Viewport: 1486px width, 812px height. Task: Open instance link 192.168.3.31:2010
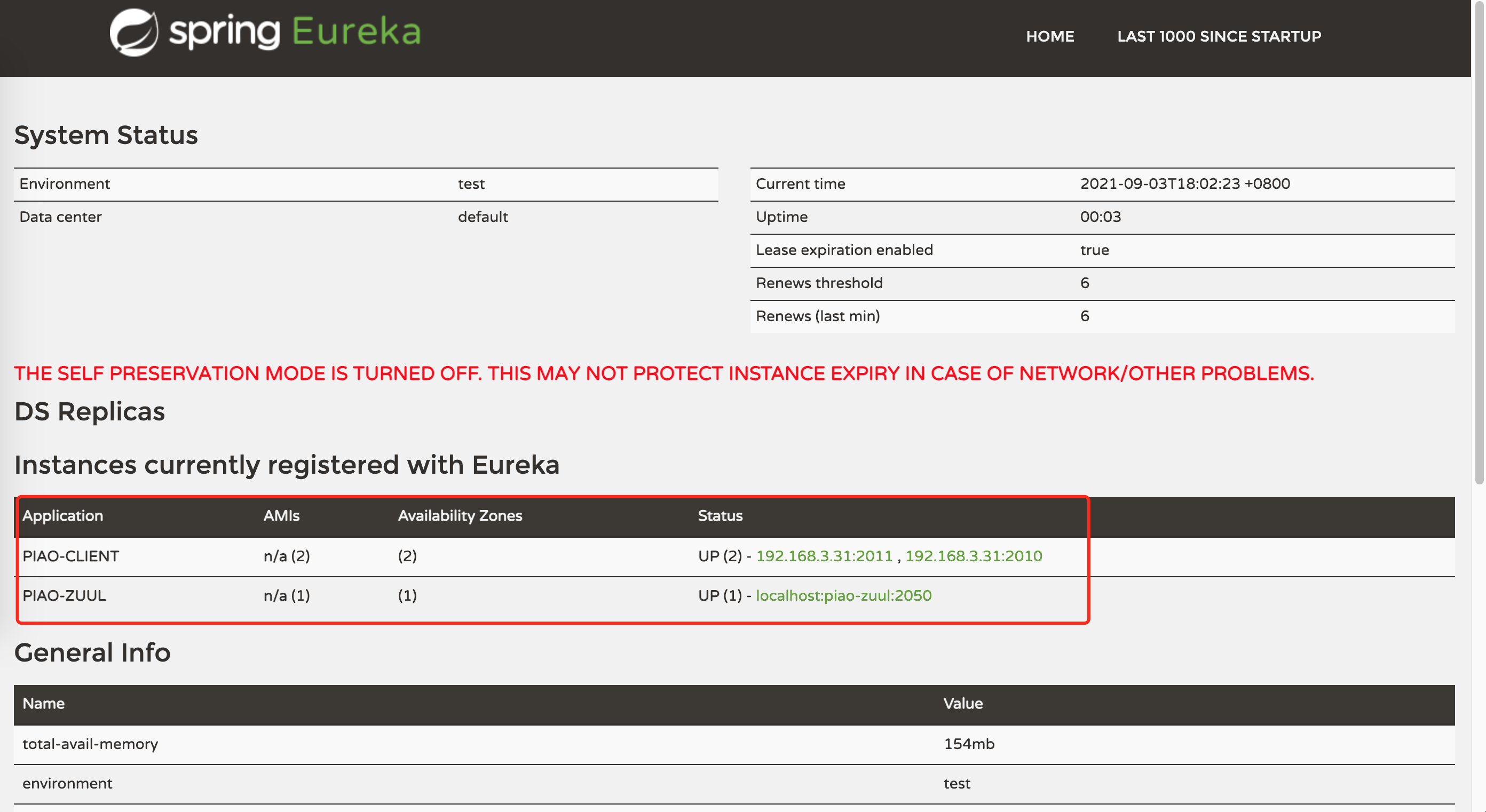973,556
